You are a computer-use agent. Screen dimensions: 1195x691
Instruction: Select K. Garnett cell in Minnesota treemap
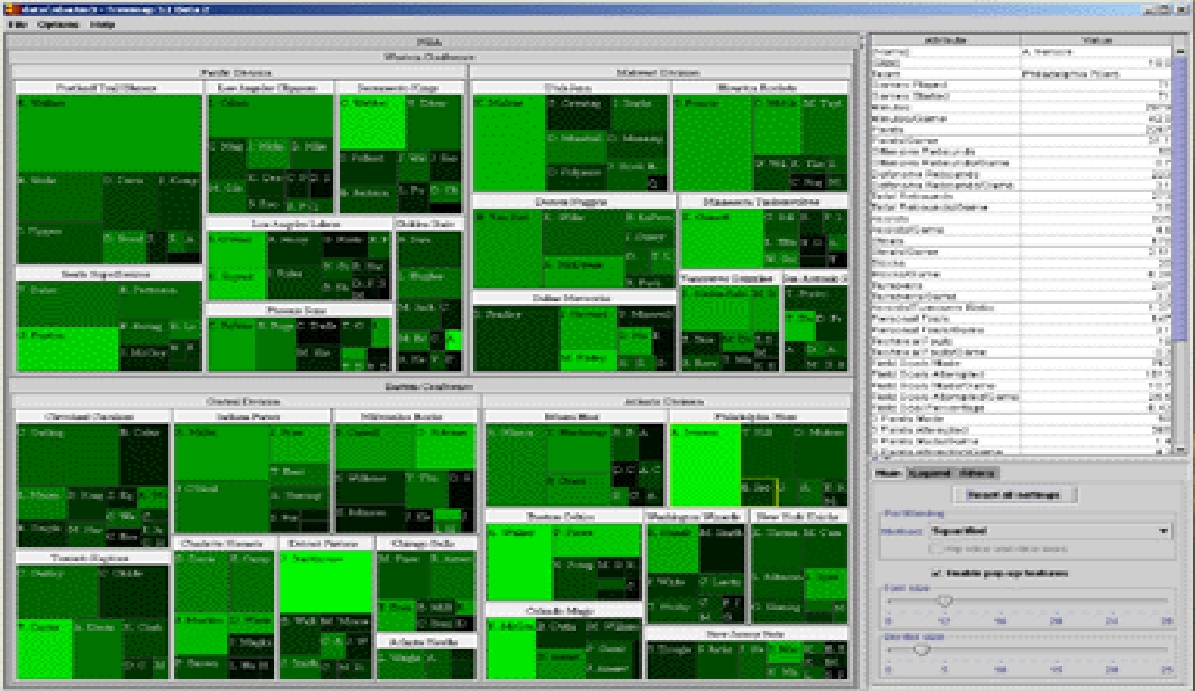(x=722, y=239)
